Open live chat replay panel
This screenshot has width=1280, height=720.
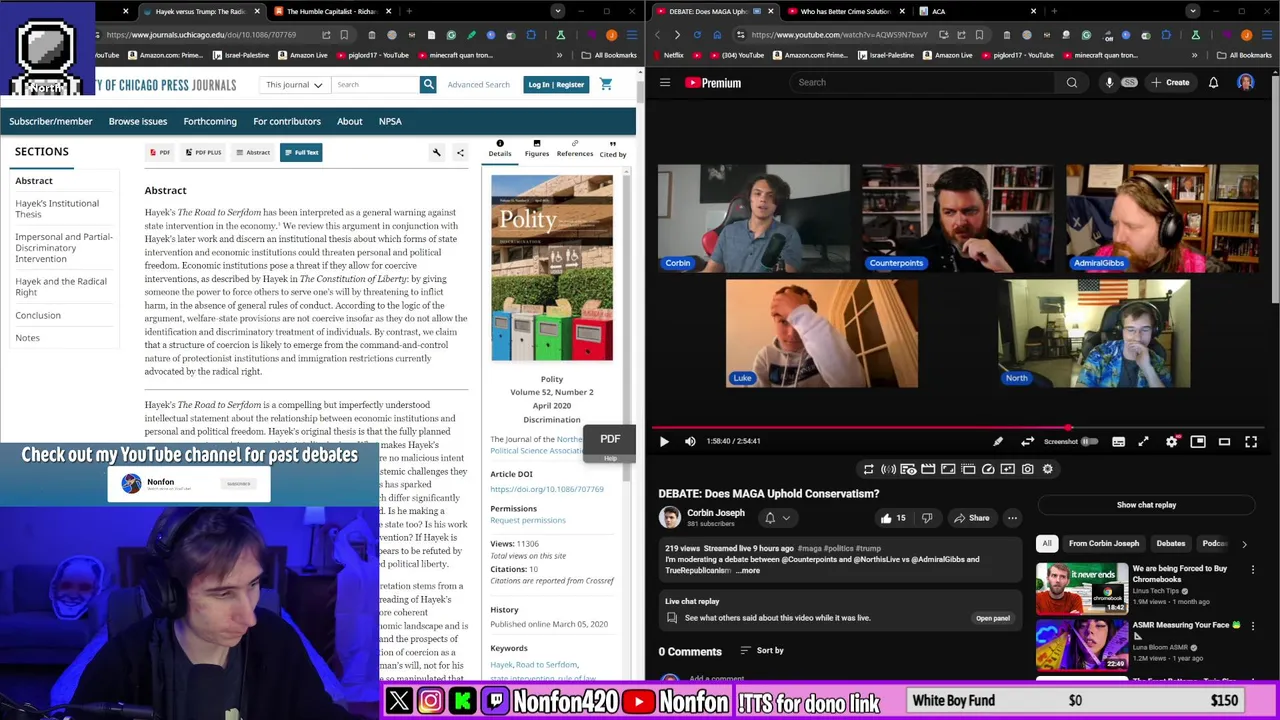[992, 618]
